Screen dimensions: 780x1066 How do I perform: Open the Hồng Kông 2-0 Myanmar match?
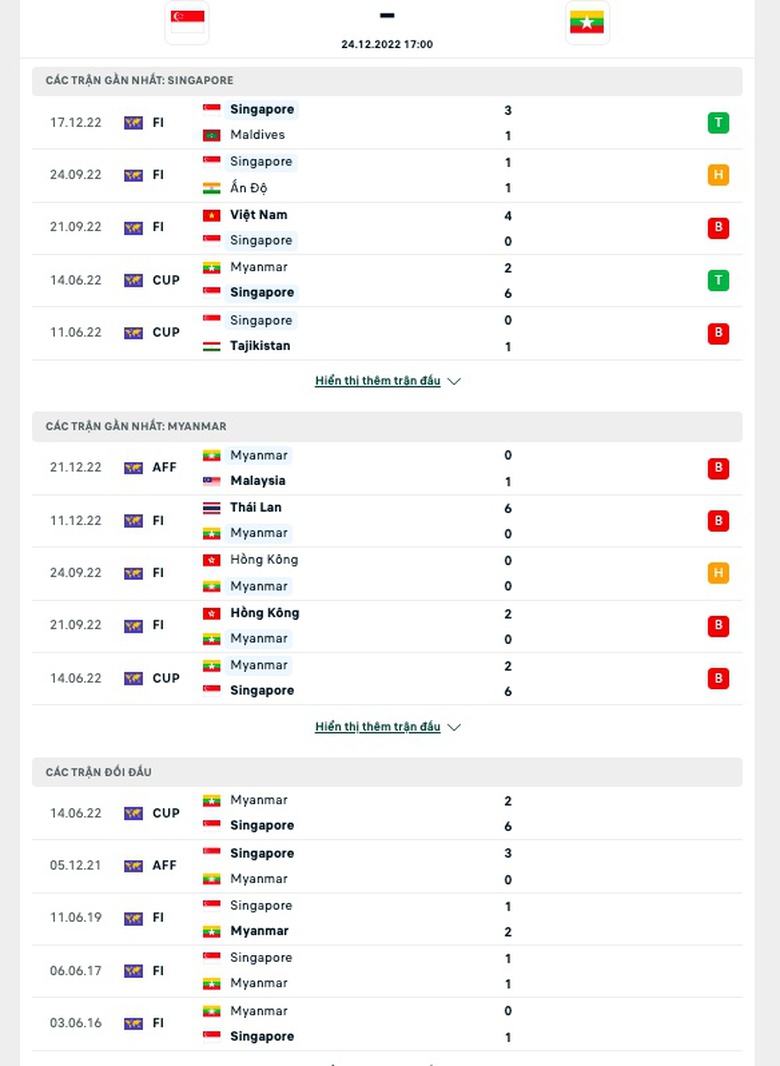(x=387, y=626)
